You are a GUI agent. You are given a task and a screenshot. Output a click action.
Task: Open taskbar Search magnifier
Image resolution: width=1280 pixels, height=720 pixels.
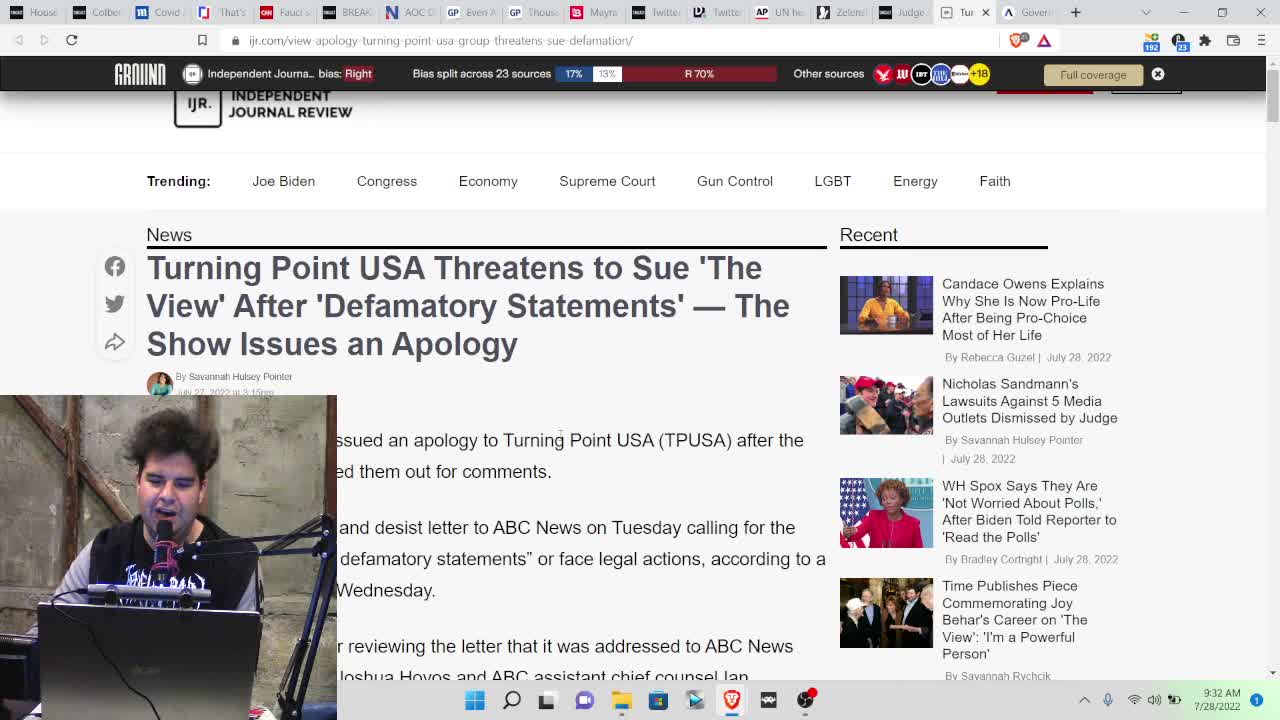coord(511,700)
